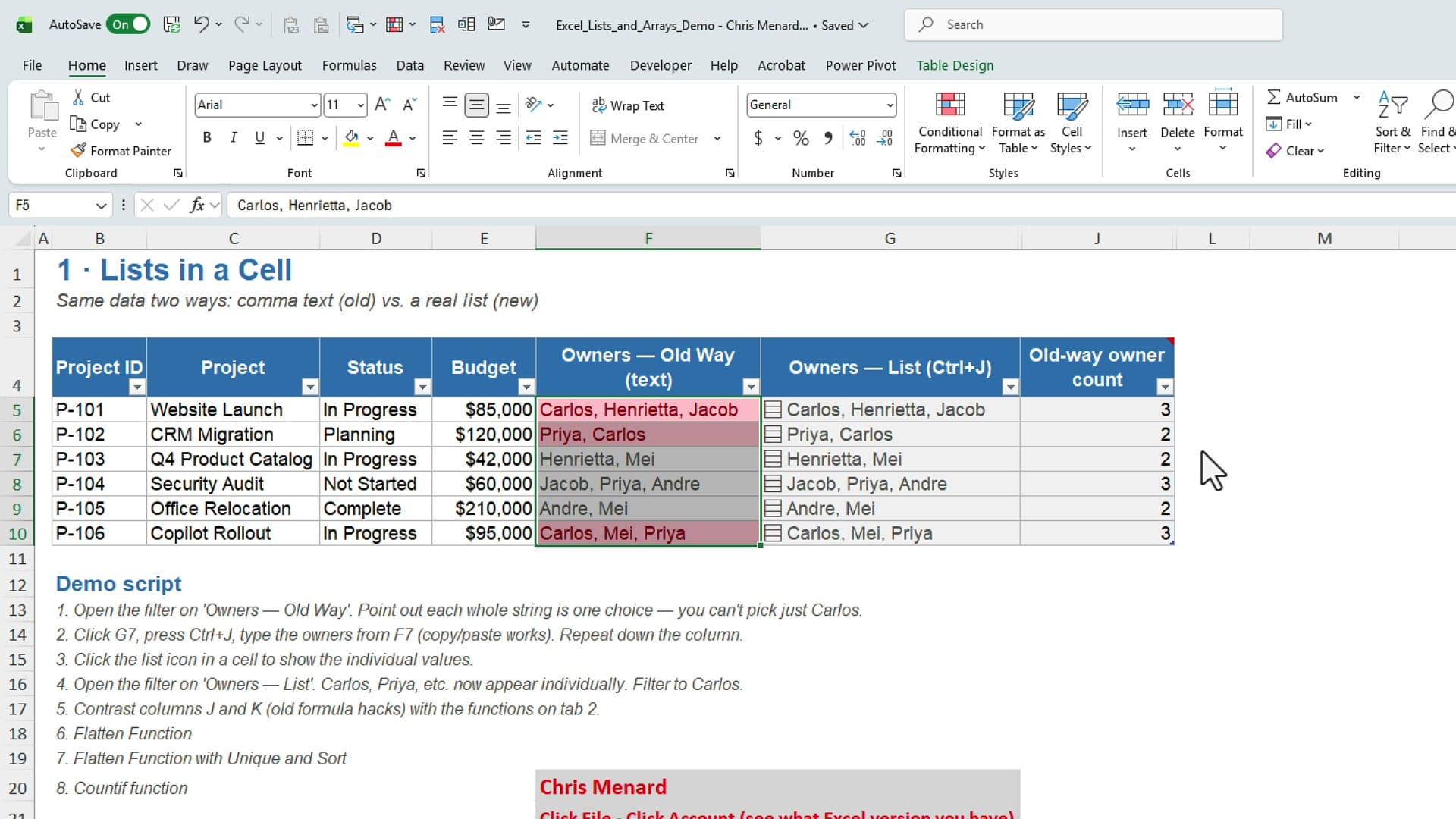Click the Increase Font Size icon
1456x819 pixels.
382,105
